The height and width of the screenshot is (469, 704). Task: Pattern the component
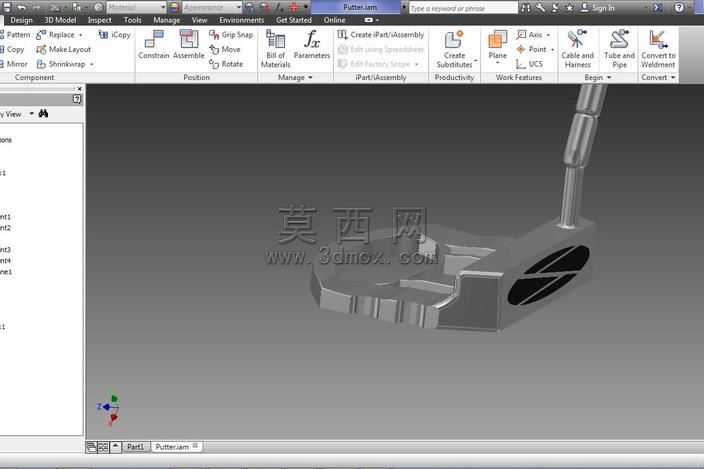pos(14,35)
